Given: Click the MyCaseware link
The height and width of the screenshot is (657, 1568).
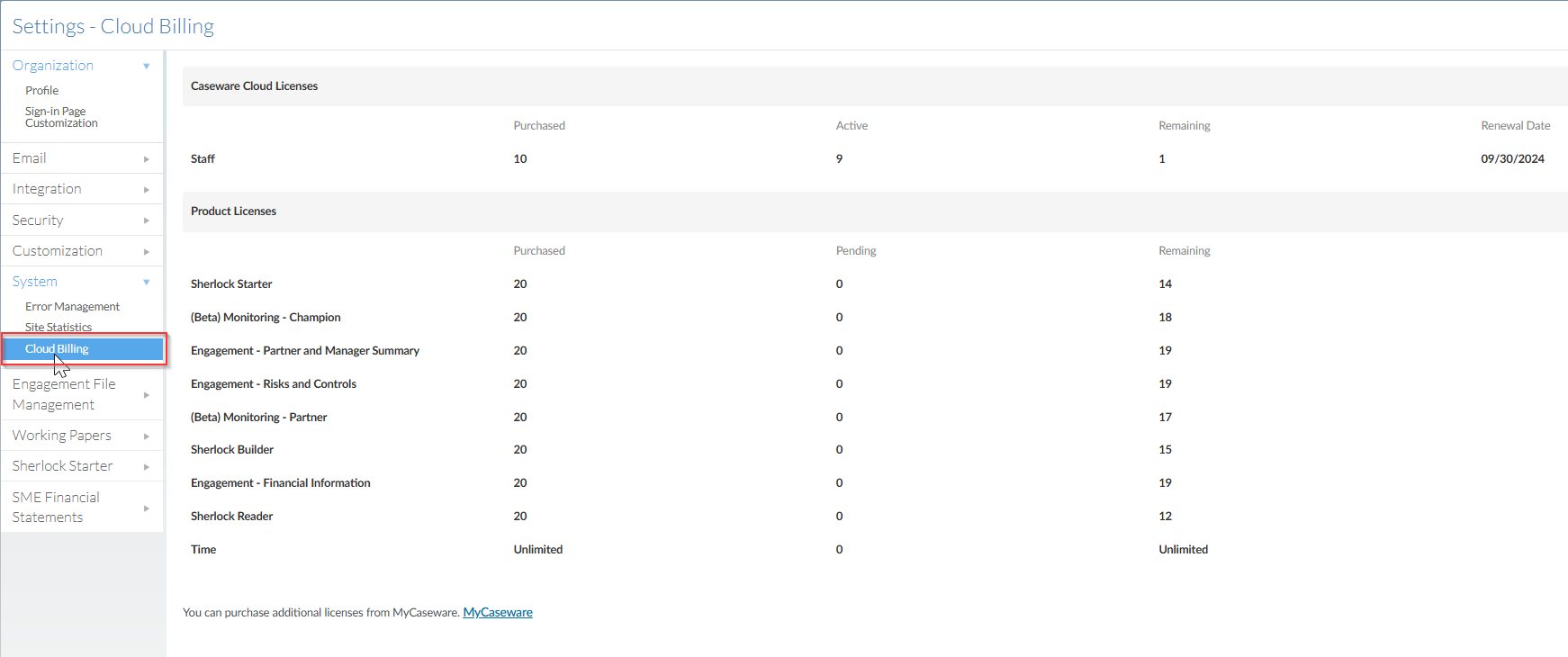Looking at the screenshot, I should pyautogui.click(x=498, y=613).
